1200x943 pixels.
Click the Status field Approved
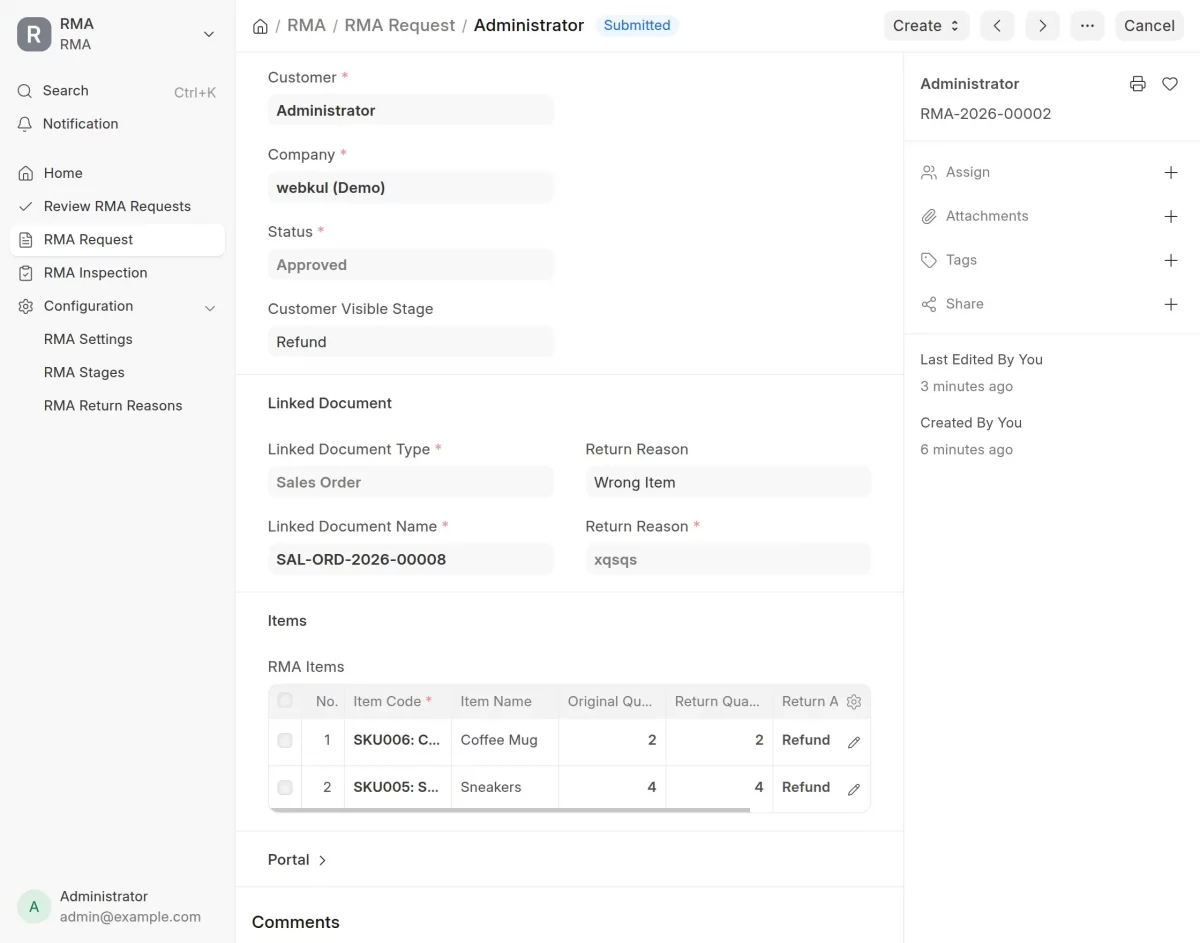coord(410,265)
